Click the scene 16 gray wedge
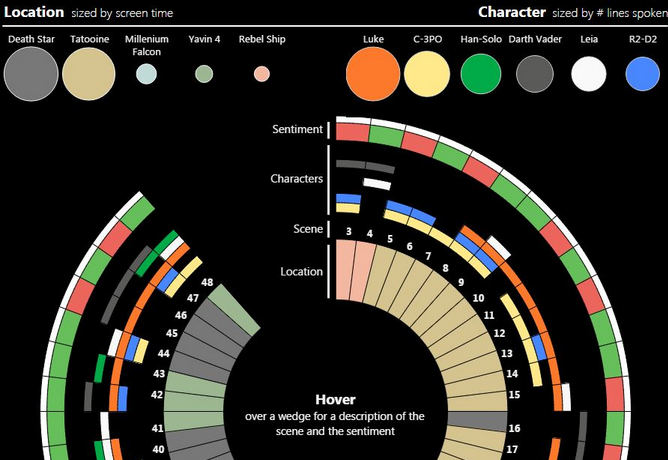Image resolution: width=668 pixels, height=460 pixels. pos(482,427)
